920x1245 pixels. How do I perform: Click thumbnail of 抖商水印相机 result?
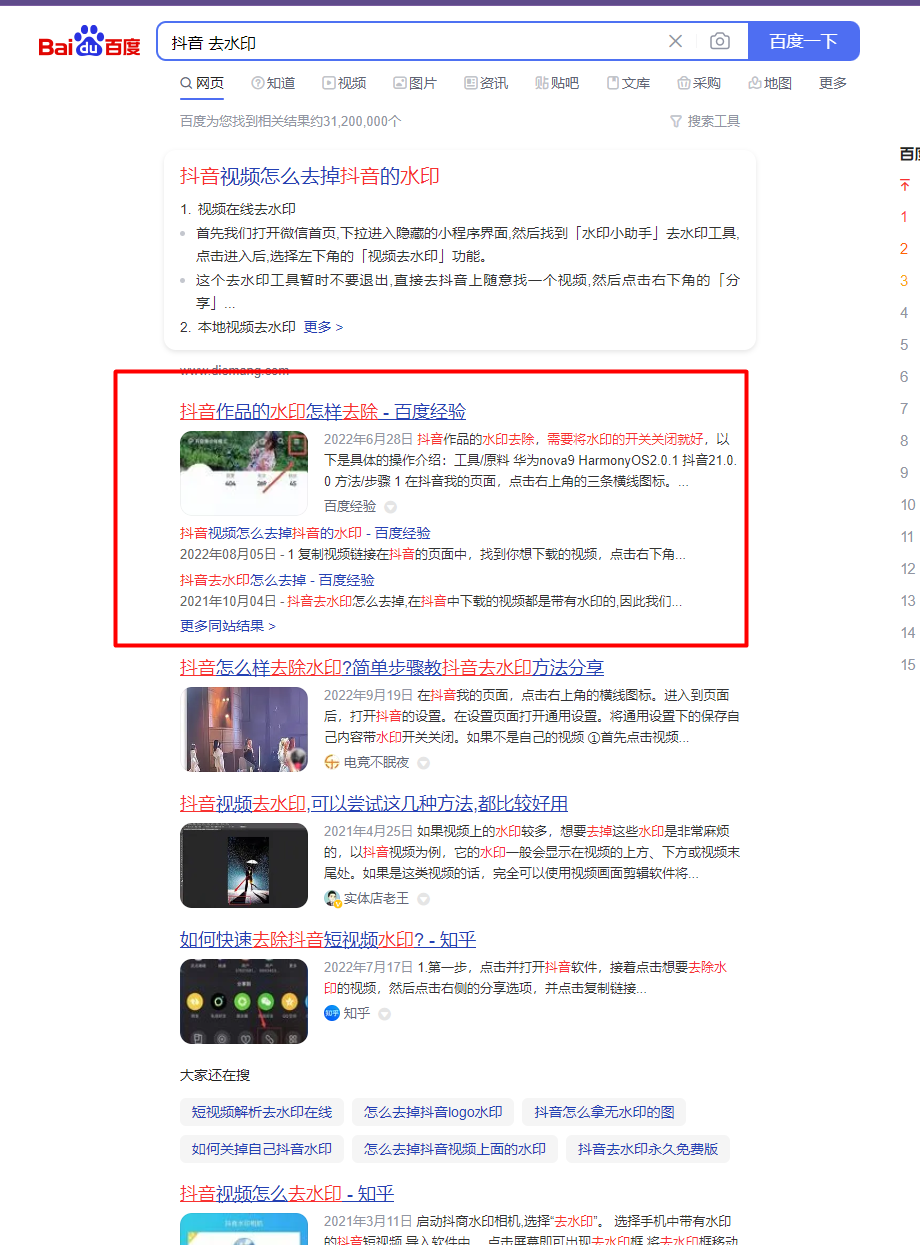(x=244, y=1229)
